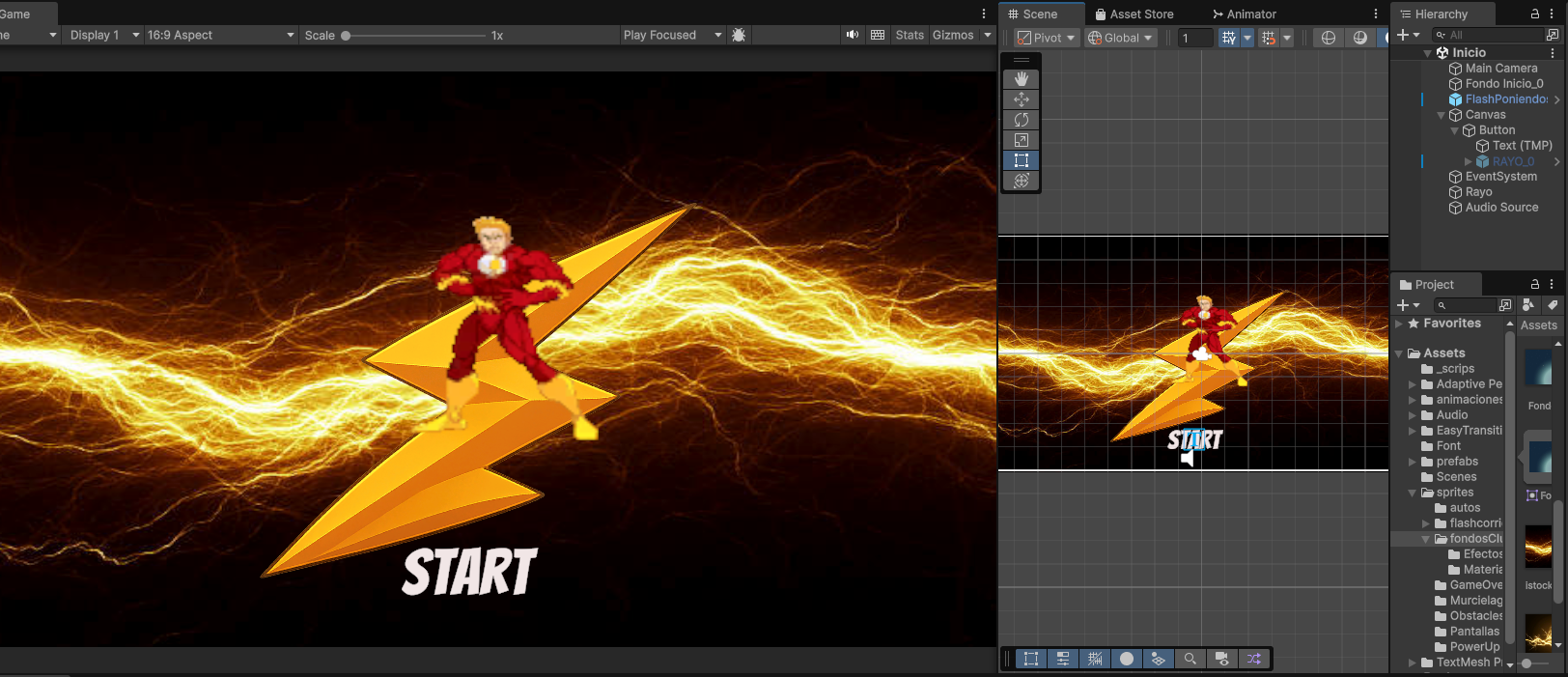This screenshot has height=677, width=1568.
Task: Open the Scene view three-dot options menu
Action: point(1376,14)
